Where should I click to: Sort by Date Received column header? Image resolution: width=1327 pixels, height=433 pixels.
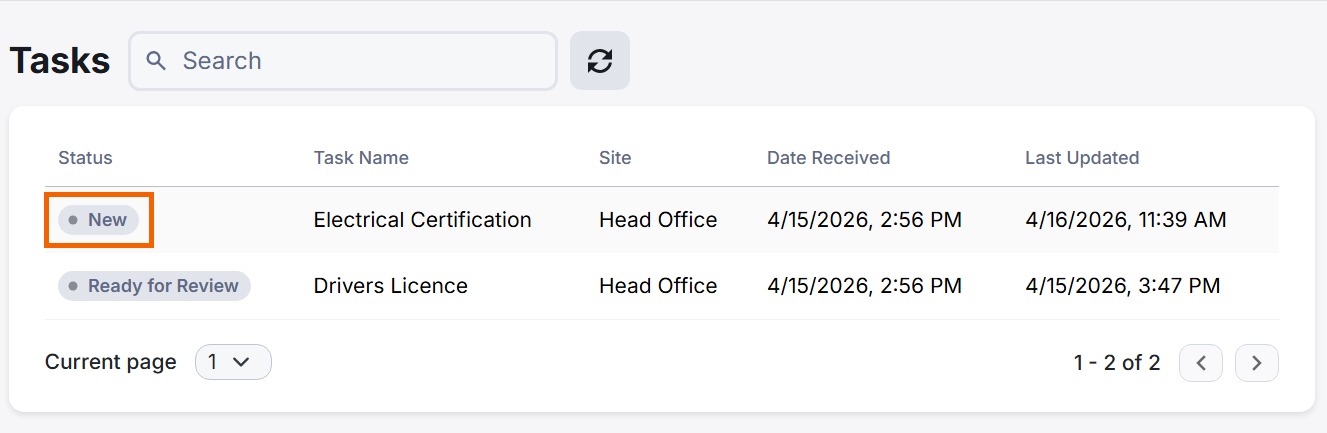point(828,158)
